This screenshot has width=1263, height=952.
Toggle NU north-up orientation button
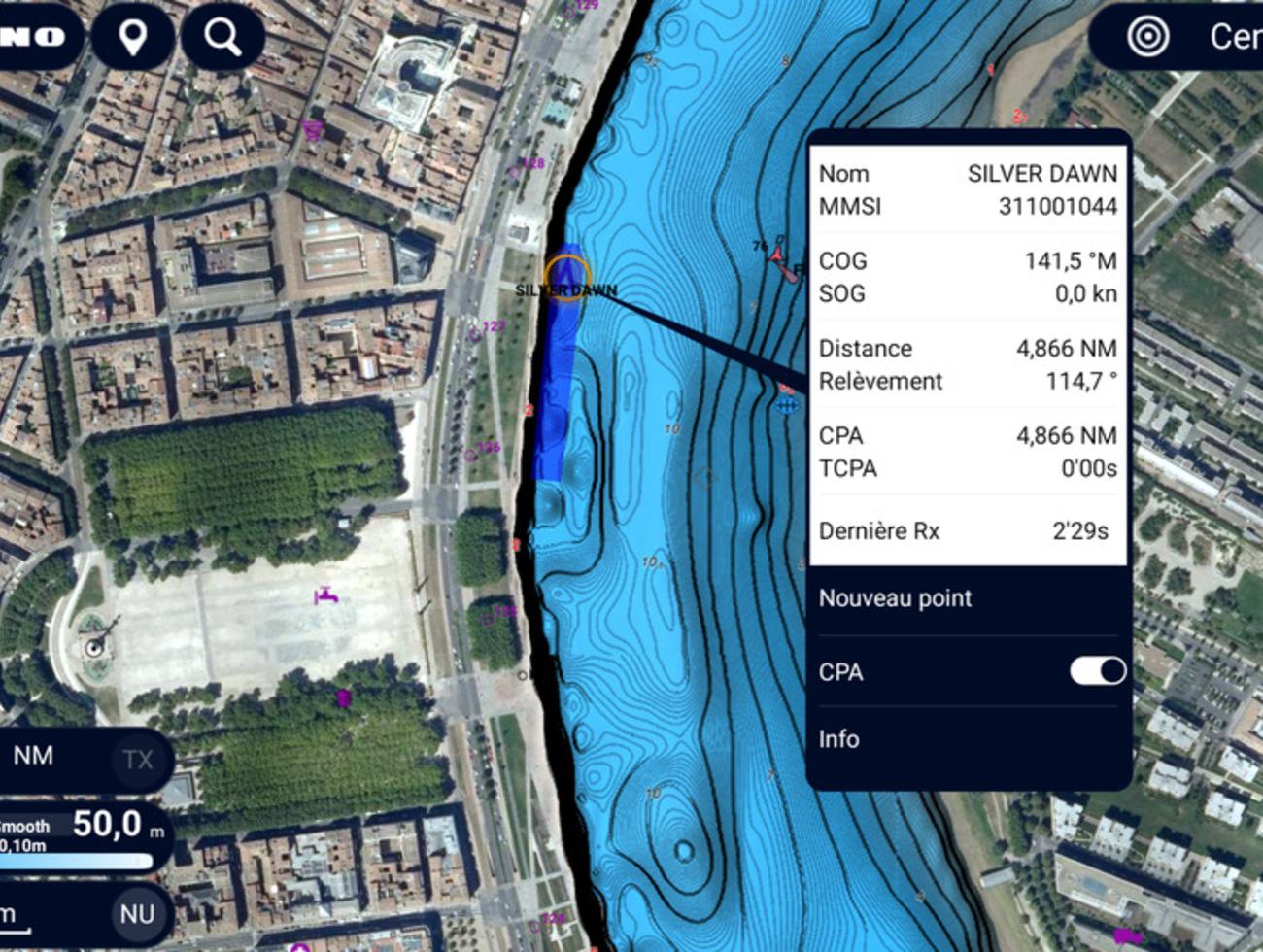(137, 913)
